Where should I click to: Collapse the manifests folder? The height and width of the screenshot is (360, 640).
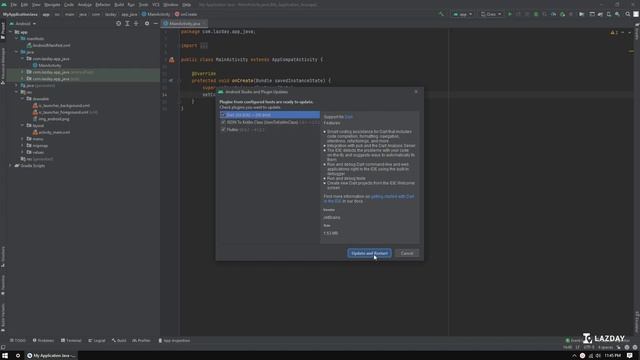click(x=17, y=38)
